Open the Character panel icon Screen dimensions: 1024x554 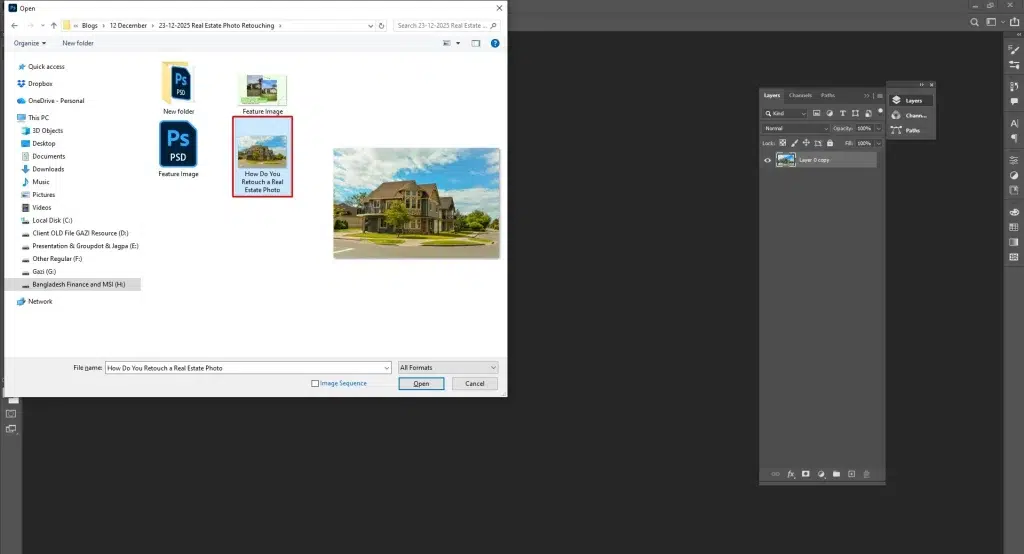click(x=1014, y=123)
